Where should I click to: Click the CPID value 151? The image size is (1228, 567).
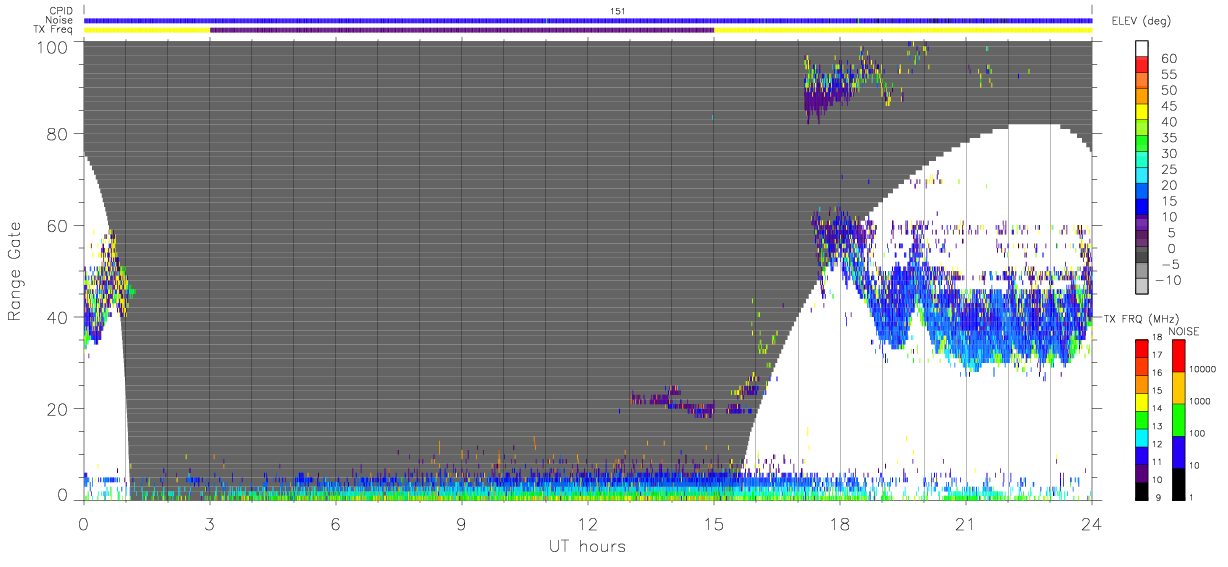[618, 11]
